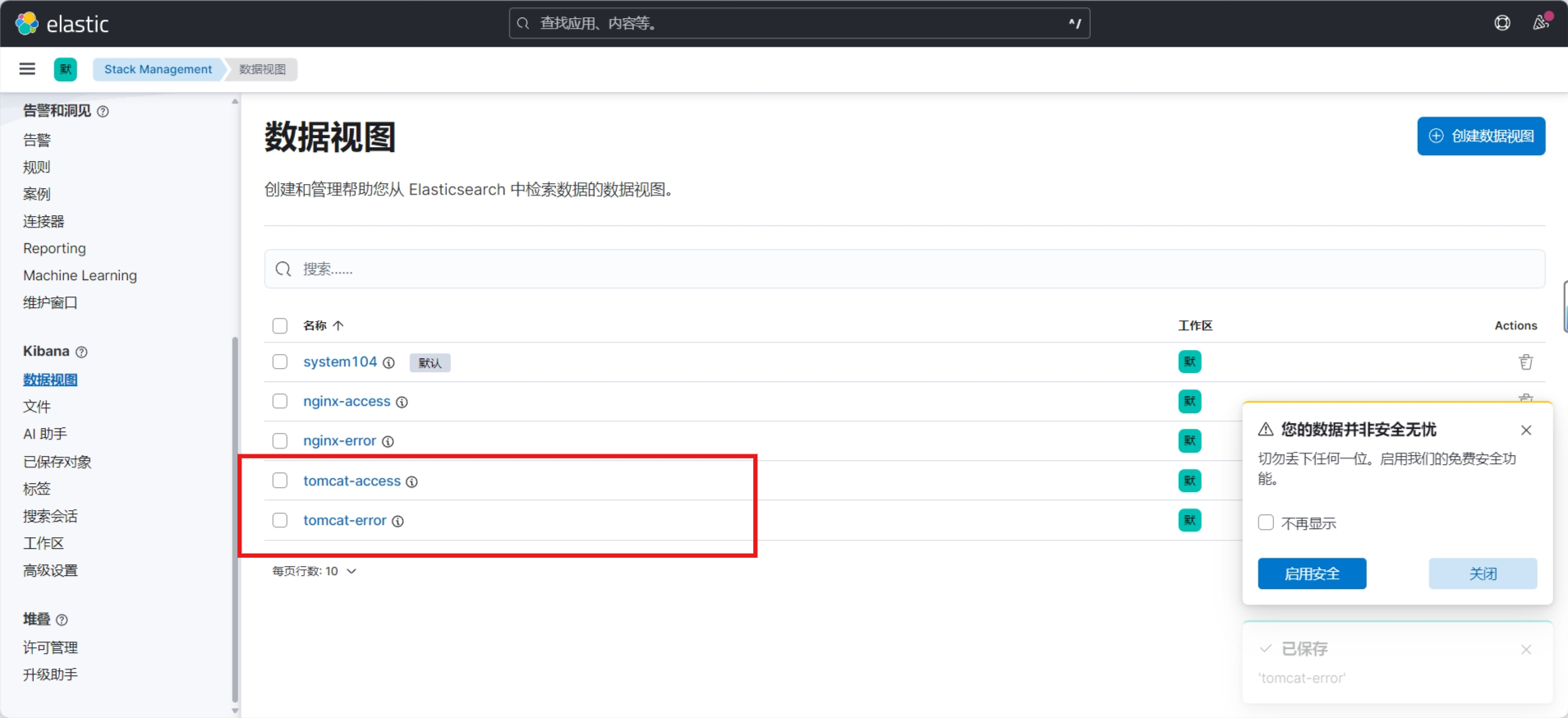Screen dimensions: 1568x718
Task: Click info icon next to tomcat-error
Action: [x=398, y=522]
